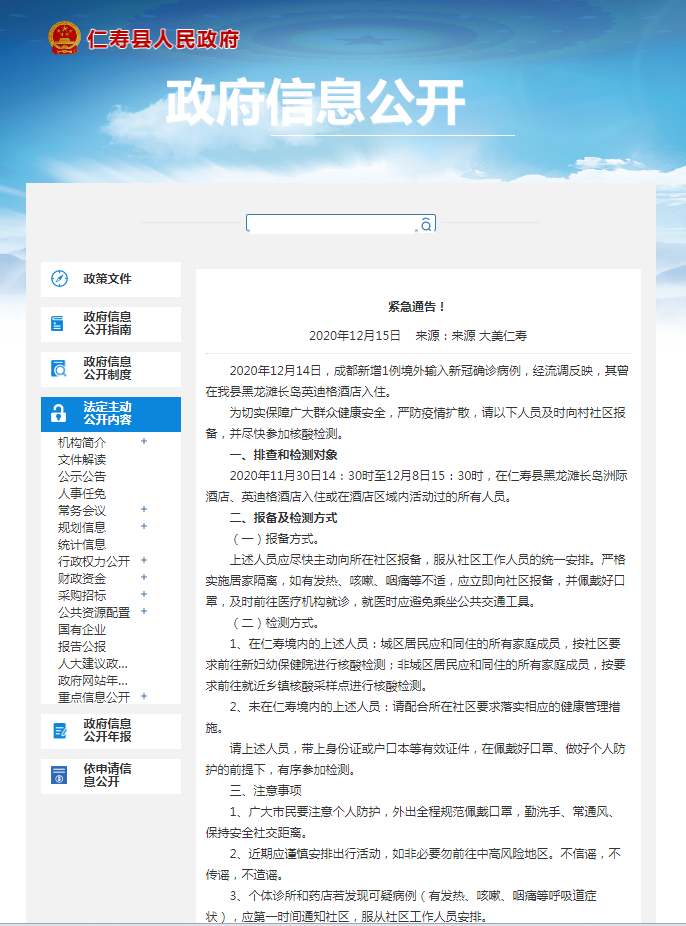Open the 人大建议政... link
Screen dimensions: 686x926
click(93, 664)
